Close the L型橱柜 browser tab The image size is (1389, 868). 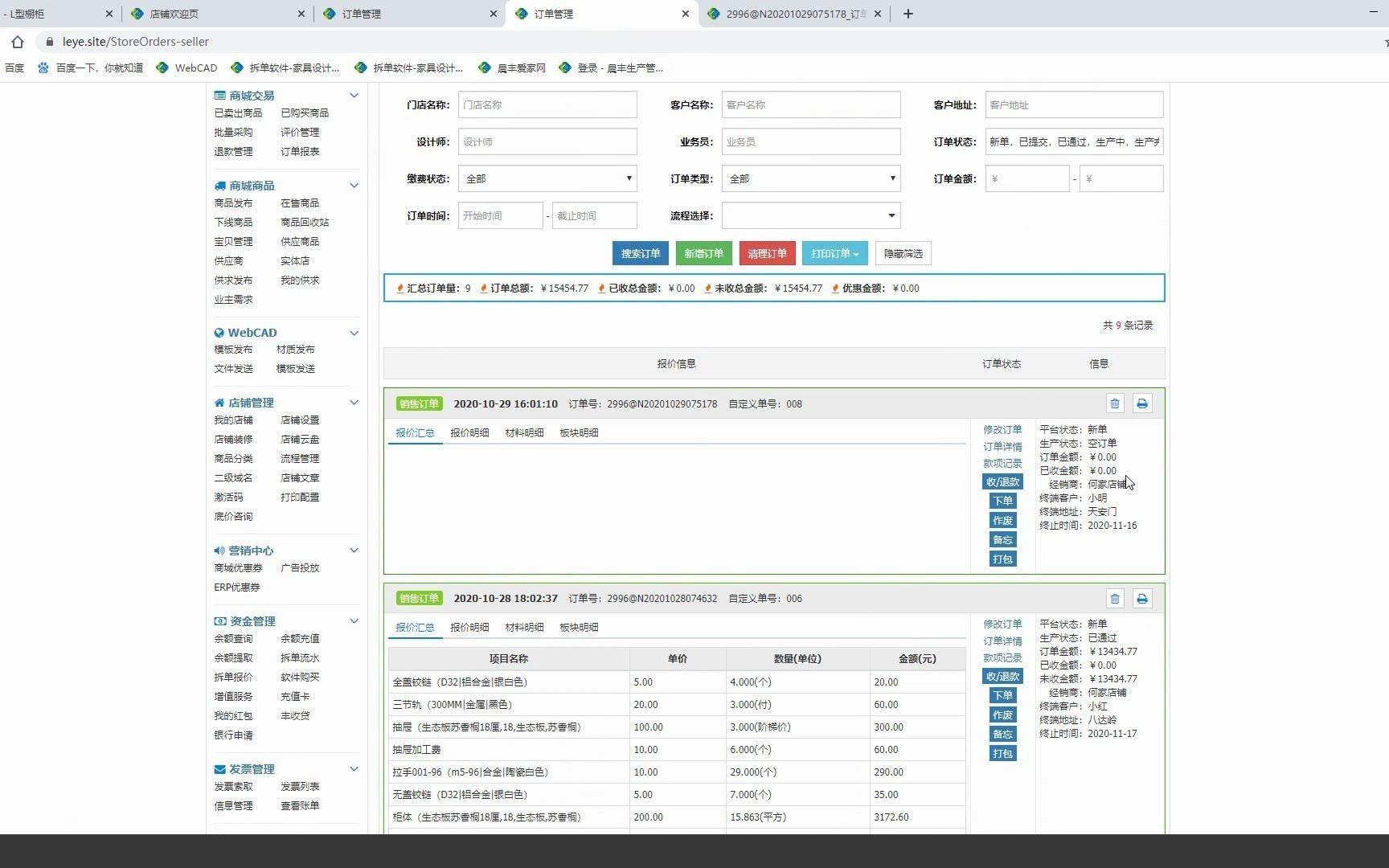coord(109,14)
